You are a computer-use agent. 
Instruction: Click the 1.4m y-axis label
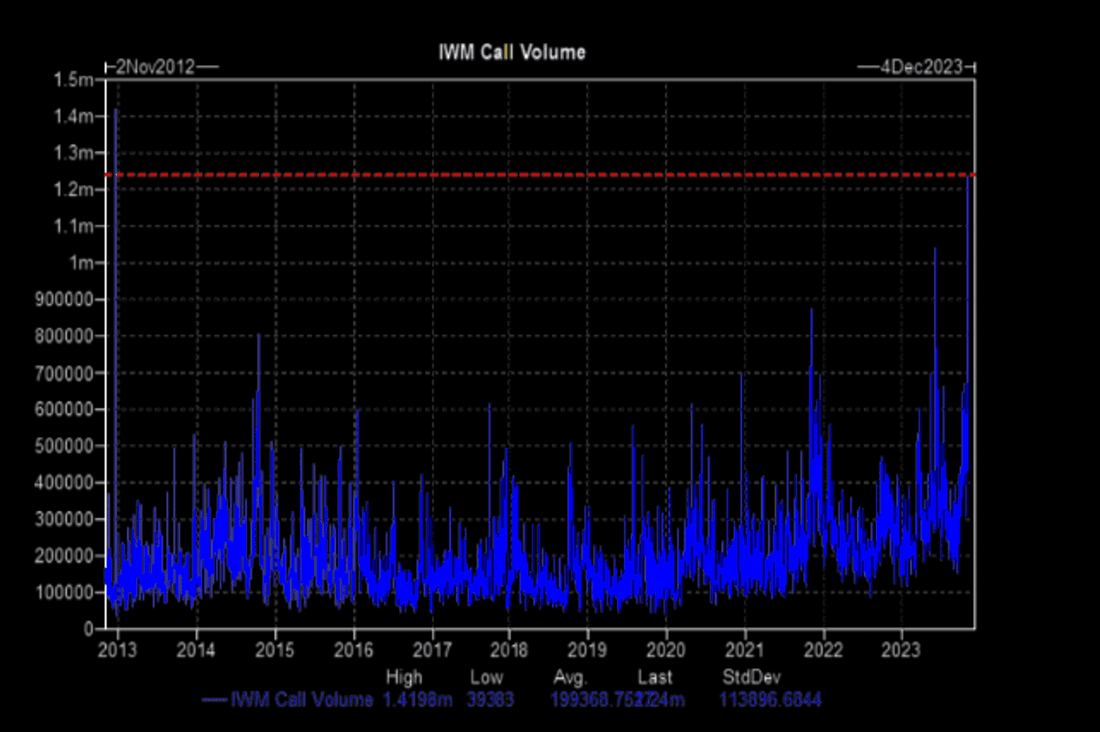coord(73,116)
